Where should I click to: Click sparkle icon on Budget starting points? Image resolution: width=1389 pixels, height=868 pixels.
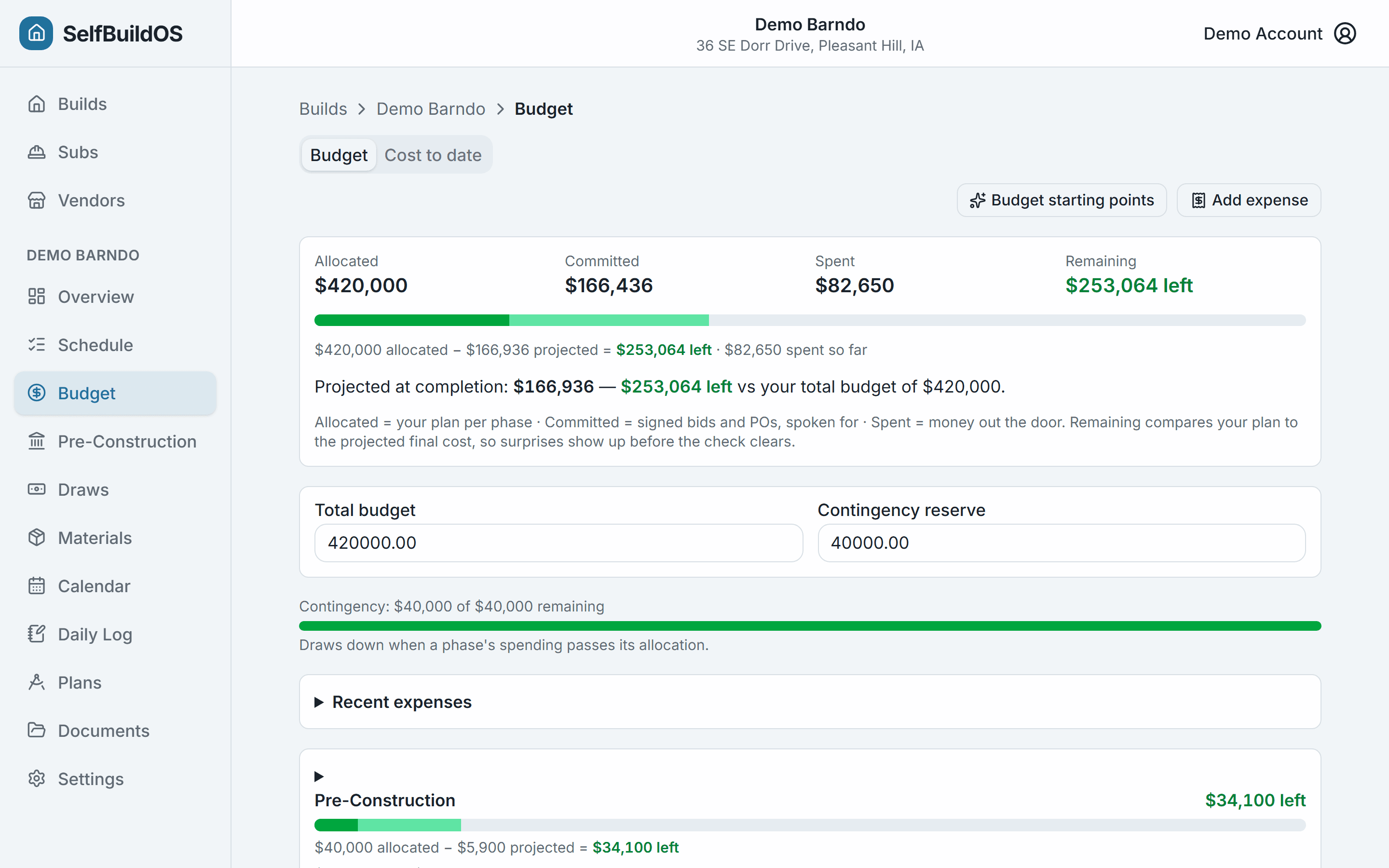pos(978,200)
